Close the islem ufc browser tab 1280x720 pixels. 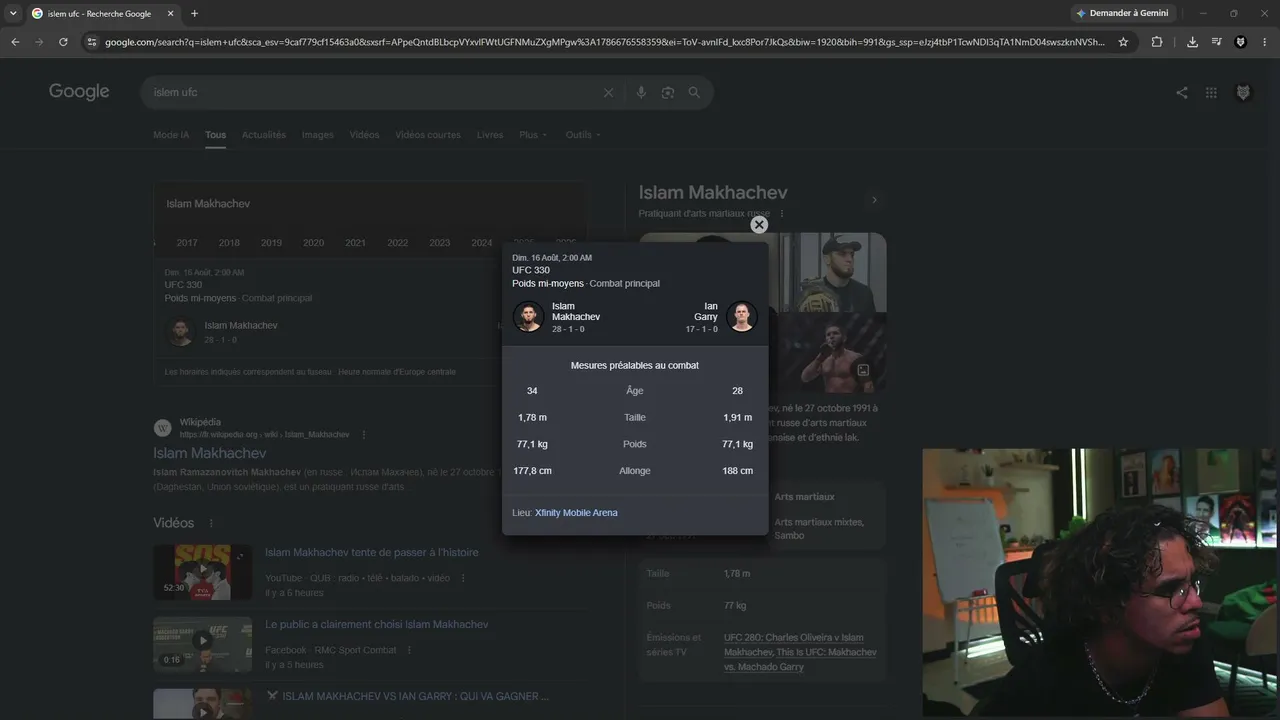pyautogui.click(x=170, y=14)
